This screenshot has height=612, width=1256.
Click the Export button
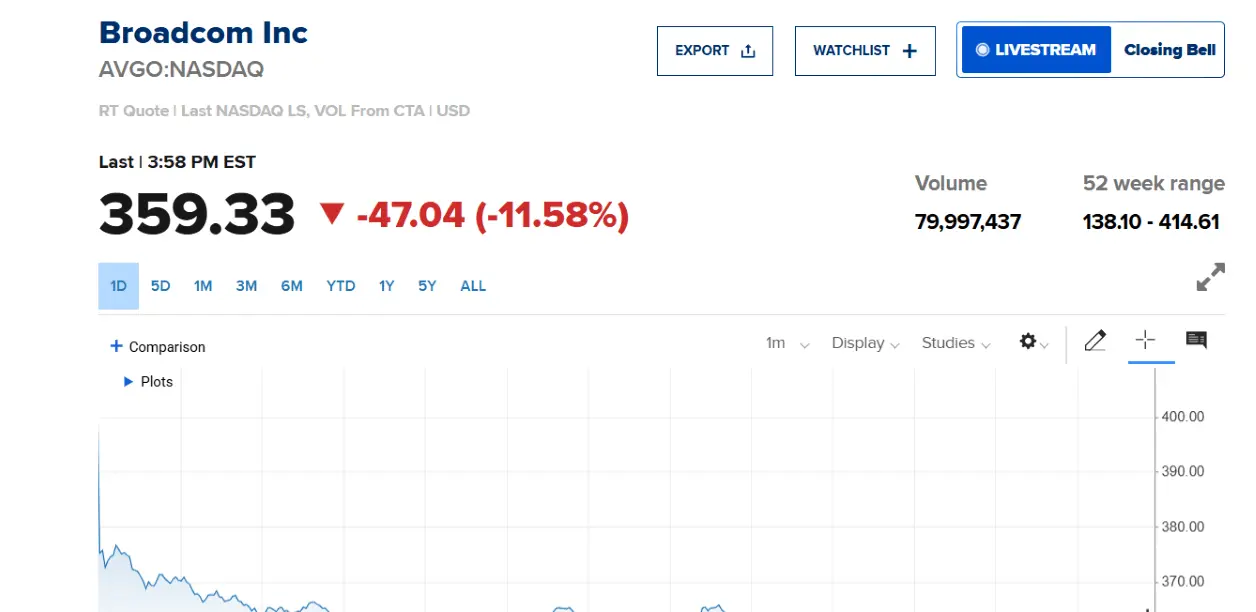(714, 51)
